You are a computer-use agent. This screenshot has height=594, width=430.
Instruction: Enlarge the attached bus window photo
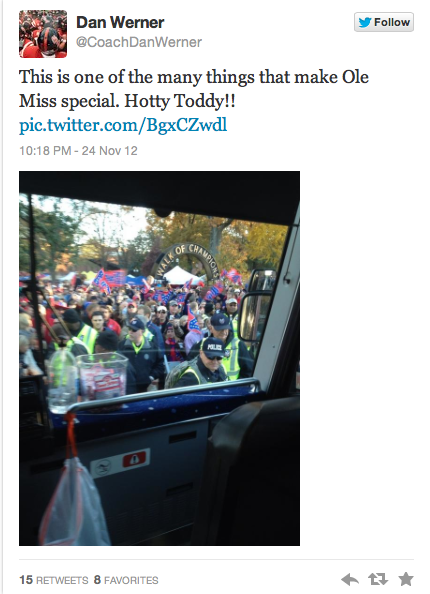tap(159, 358)
